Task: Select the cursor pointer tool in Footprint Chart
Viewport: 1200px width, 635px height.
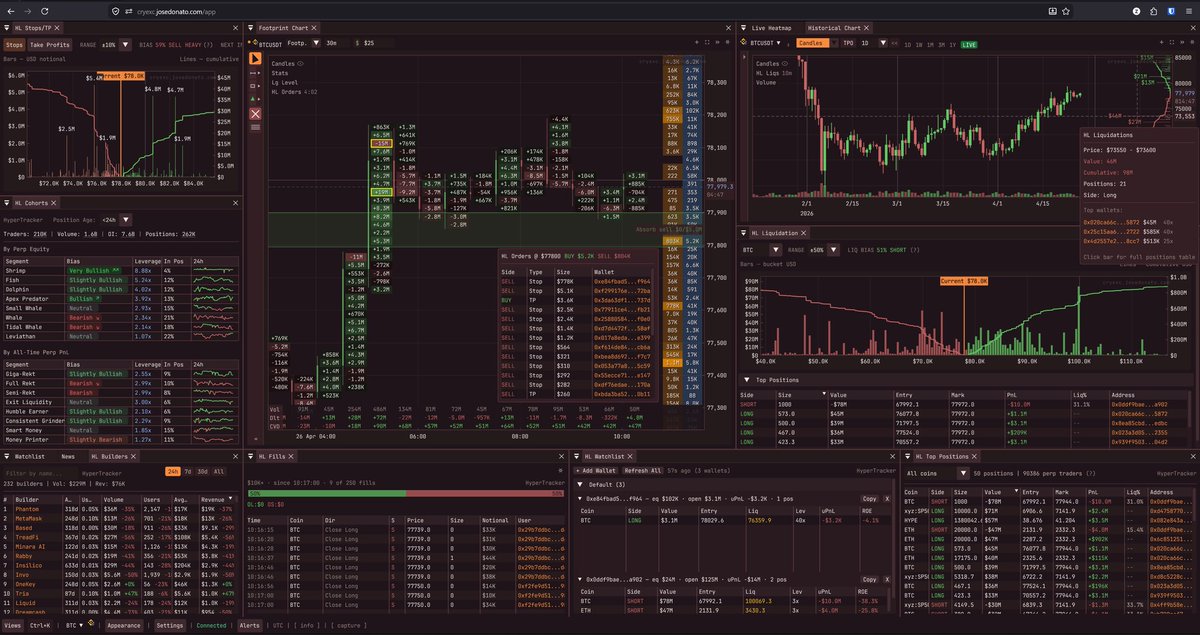Action: point(255,58)
